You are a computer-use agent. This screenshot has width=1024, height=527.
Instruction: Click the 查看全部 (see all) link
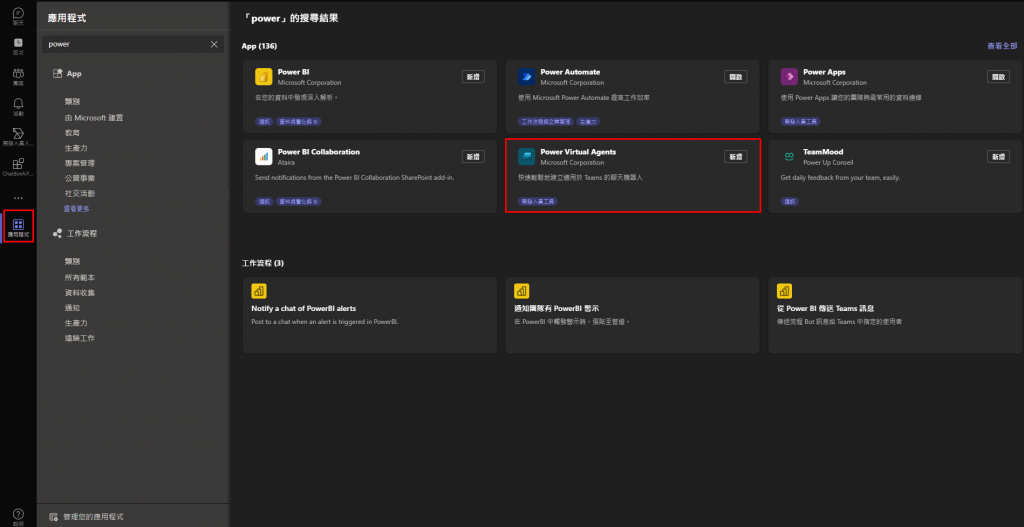pyautogui.click(x=1002, y=46)
